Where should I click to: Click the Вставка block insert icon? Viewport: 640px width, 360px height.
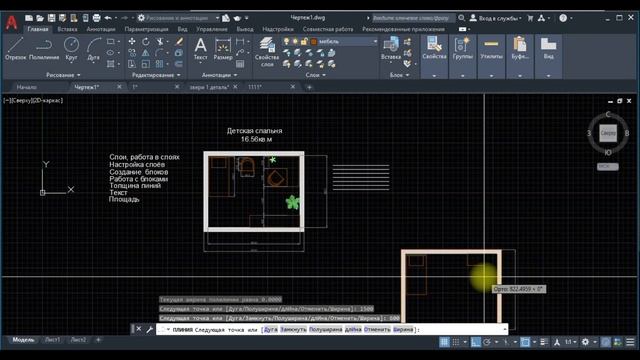[x=391, y=49]
